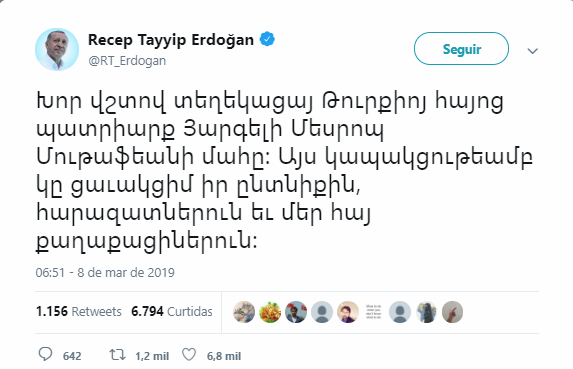Click the reply speech bubble icon

pyautogui.click(x=45, y=354)
